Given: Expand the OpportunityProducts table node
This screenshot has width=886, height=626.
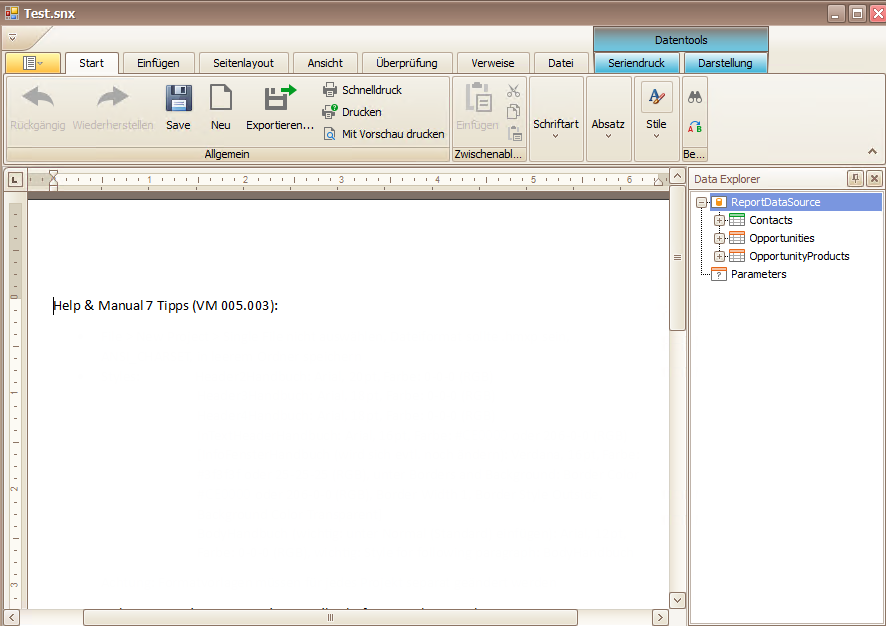Looking at the screenshot, I should (x=719, y=257).
